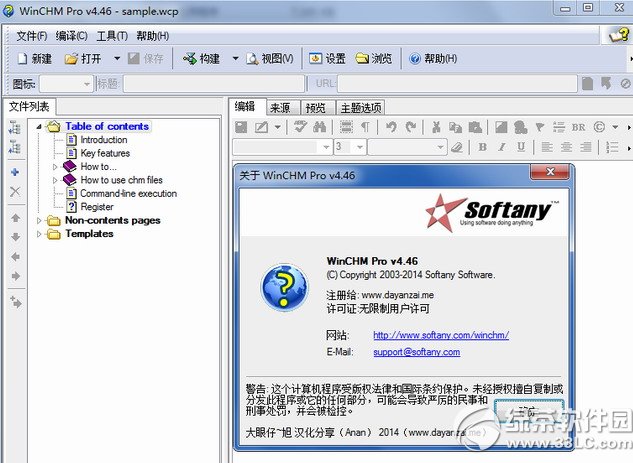Click the copy icon in editor toolbar

(455, 127)
